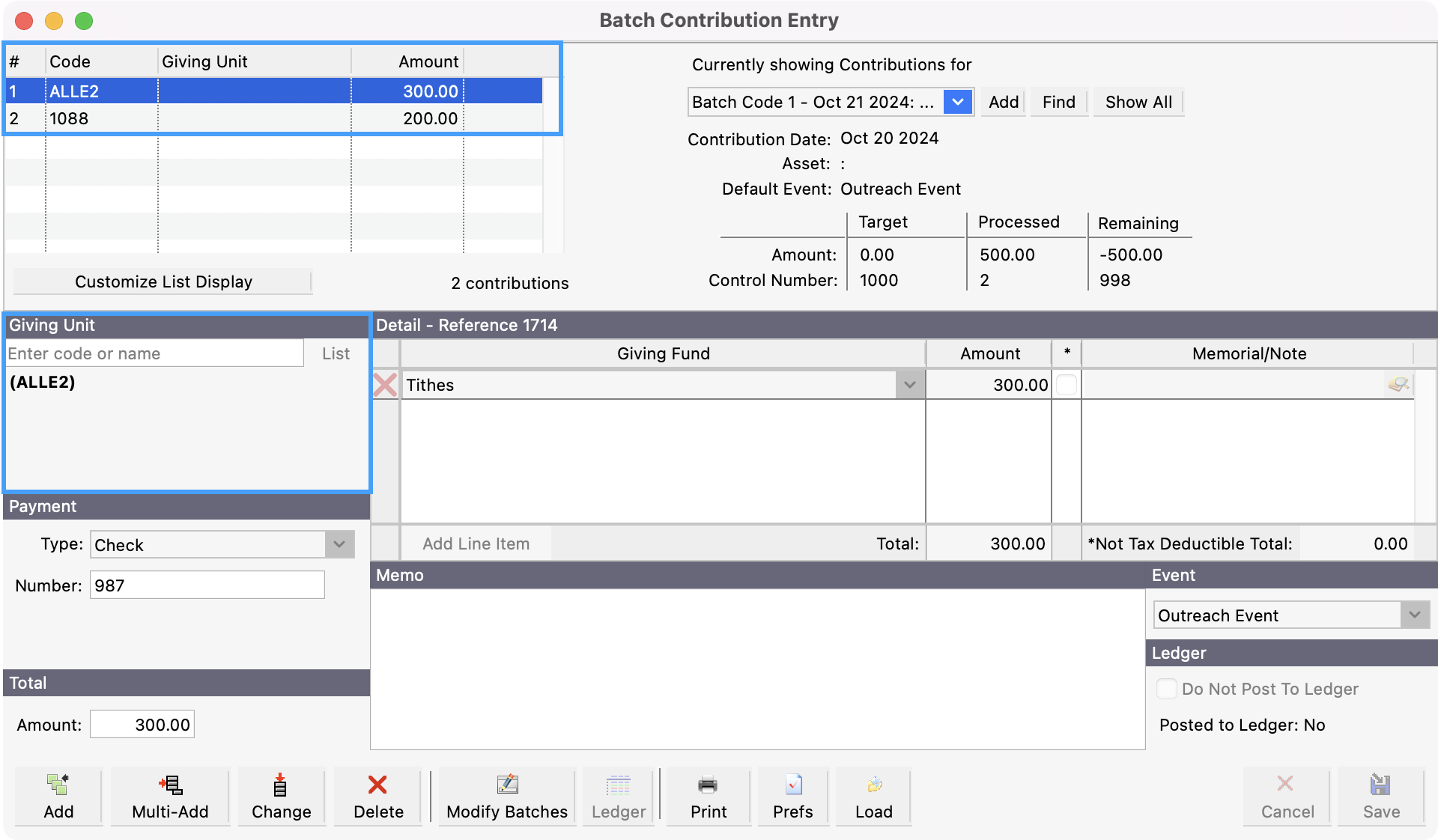Image resolution: width=1438 pixels, height=840 pixels.
Task: Open the Tithes giving fund dropdown
Action: 909,385
